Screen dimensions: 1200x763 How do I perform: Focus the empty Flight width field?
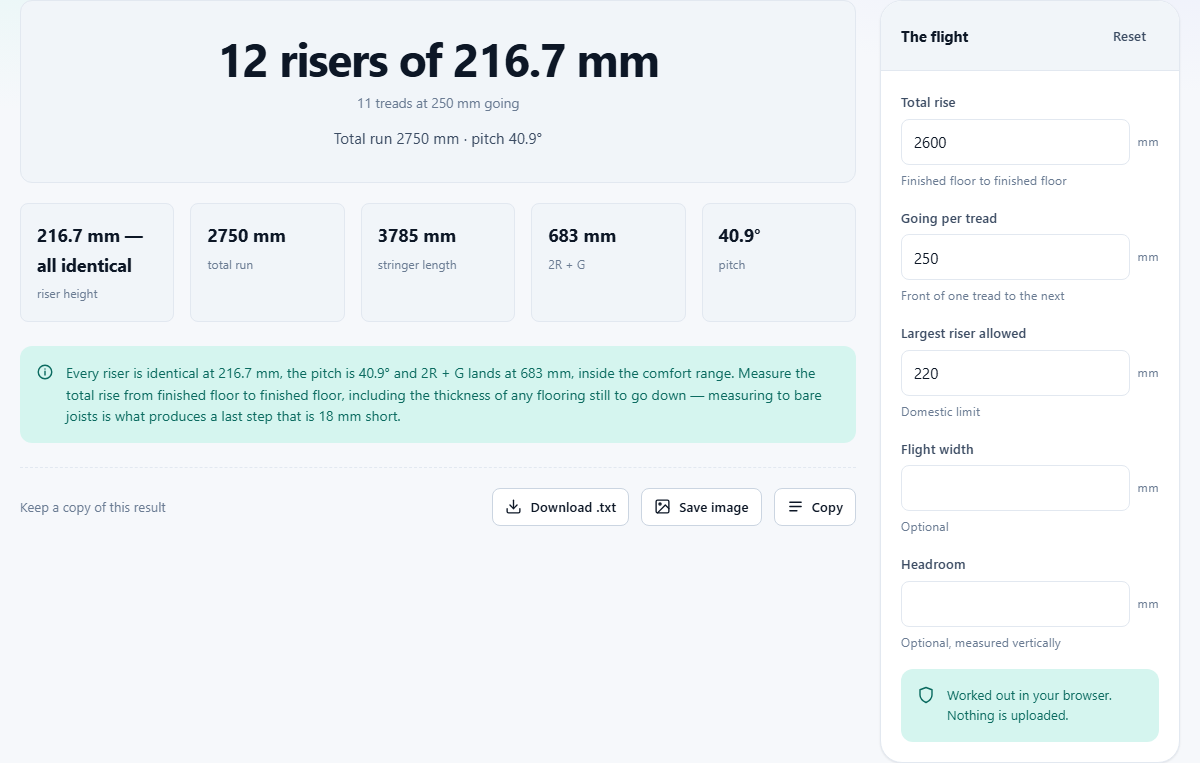click(1015, 488)
